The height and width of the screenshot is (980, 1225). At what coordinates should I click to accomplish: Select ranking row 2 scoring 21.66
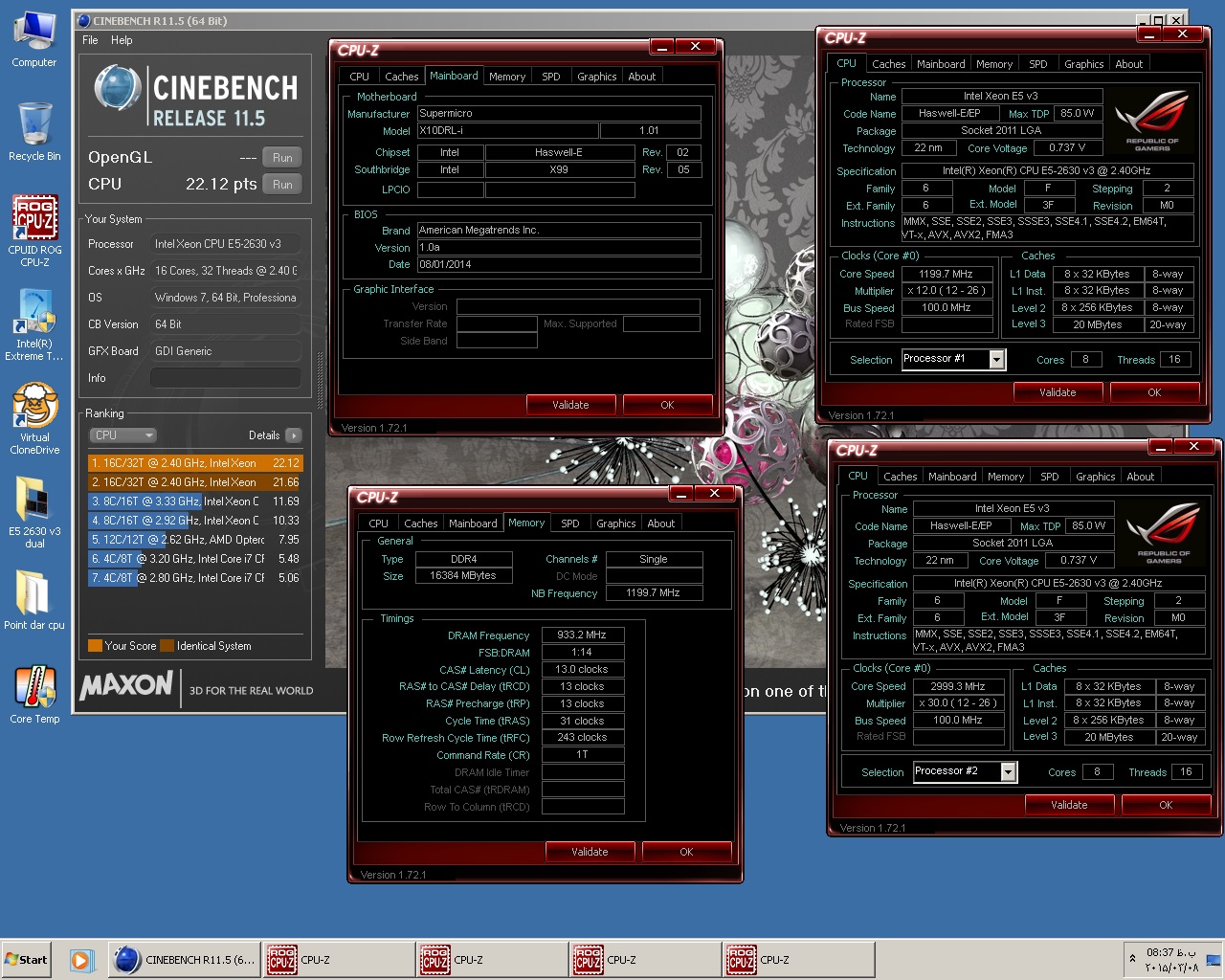195,482
